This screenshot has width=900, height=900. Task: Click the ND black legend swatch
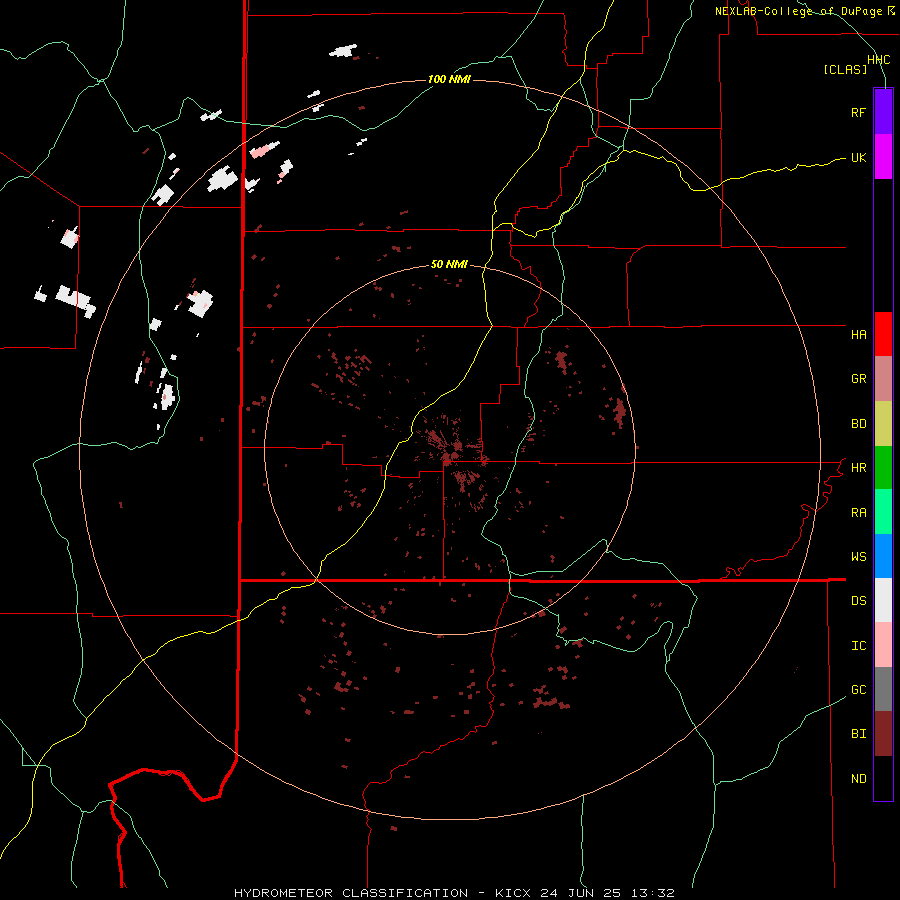(x=883, y=778)
